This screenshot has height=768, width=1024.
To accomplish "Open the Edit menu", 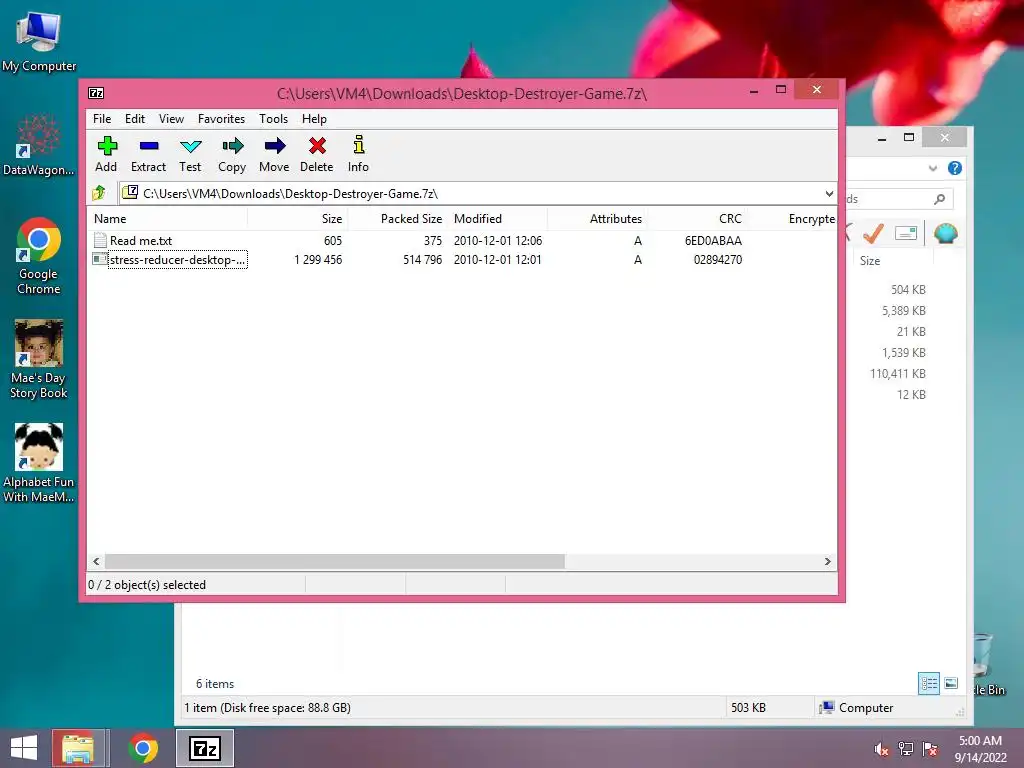I will click(x=135, y=118).
